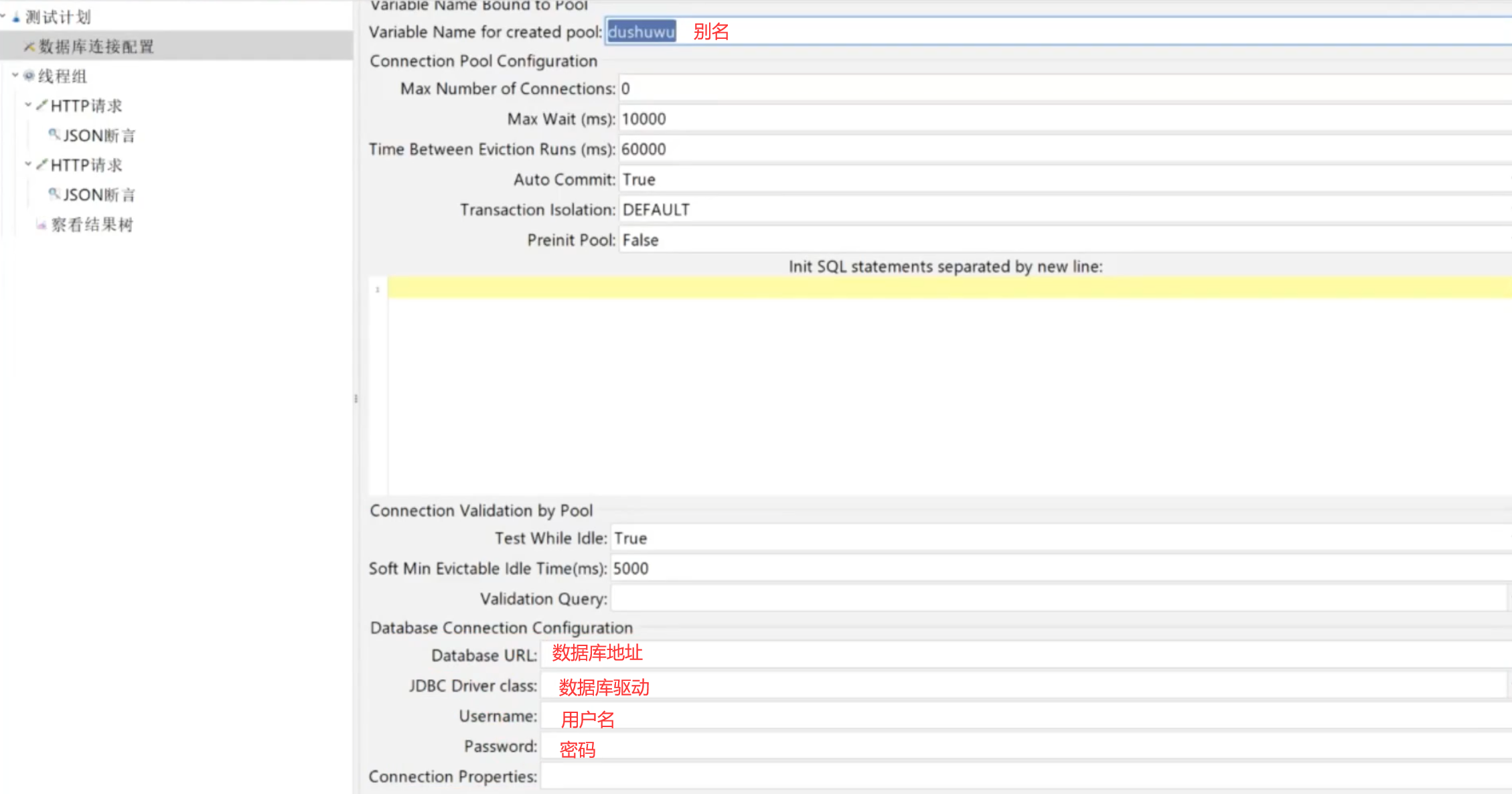Collapse the second HTTP请求 node
The image size is (1512, 794).
[x=27, y=164]
